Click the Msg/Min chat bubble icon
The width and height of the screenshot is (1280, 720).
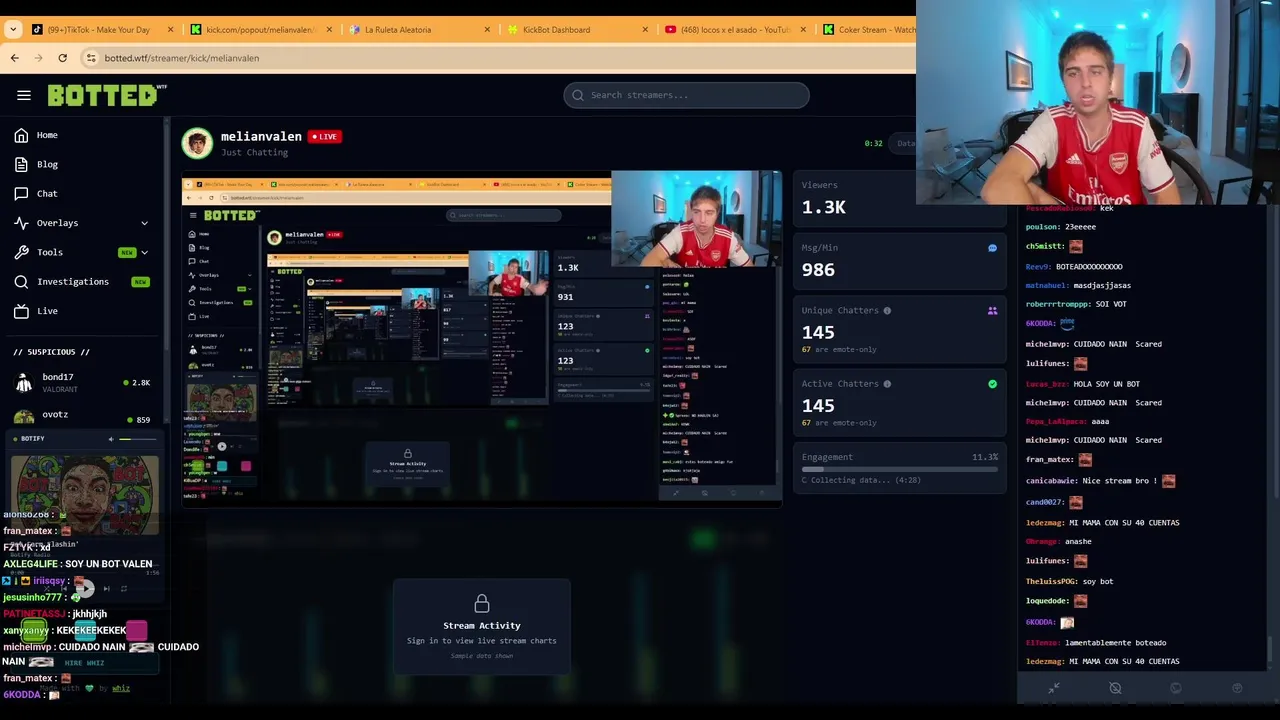tap(992, 248)
